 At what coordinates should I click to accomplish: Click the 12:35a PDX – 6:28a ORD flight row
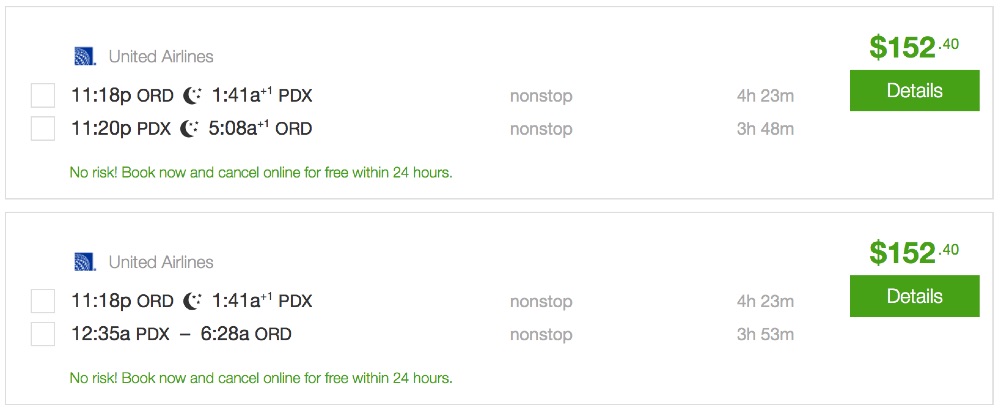click(181, 334)
